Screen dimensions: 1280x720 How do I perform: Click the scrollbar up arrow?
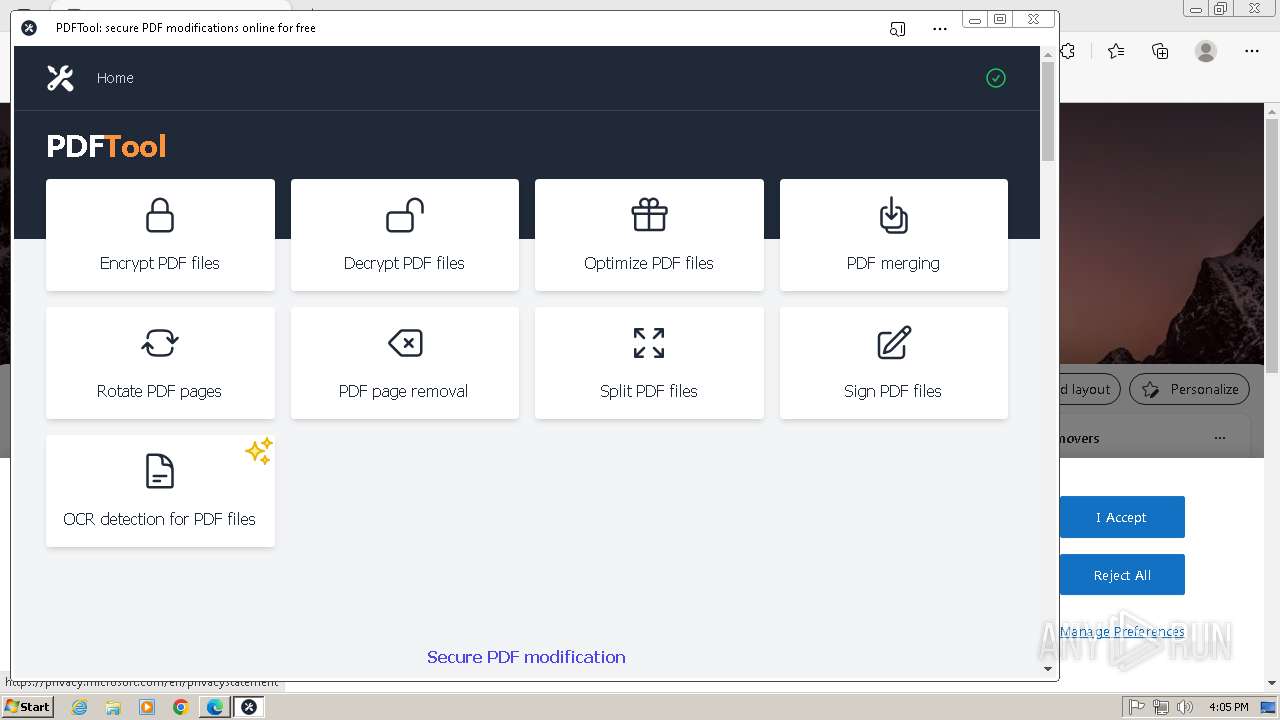tap(1048, 53)
